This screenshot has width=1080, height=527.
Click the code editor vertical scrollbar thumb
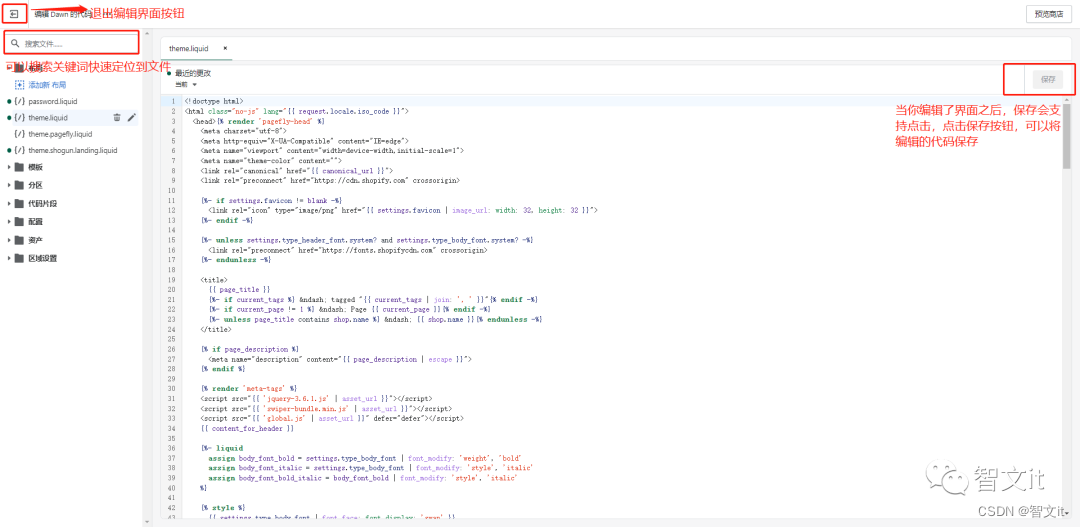[1067, 135]
